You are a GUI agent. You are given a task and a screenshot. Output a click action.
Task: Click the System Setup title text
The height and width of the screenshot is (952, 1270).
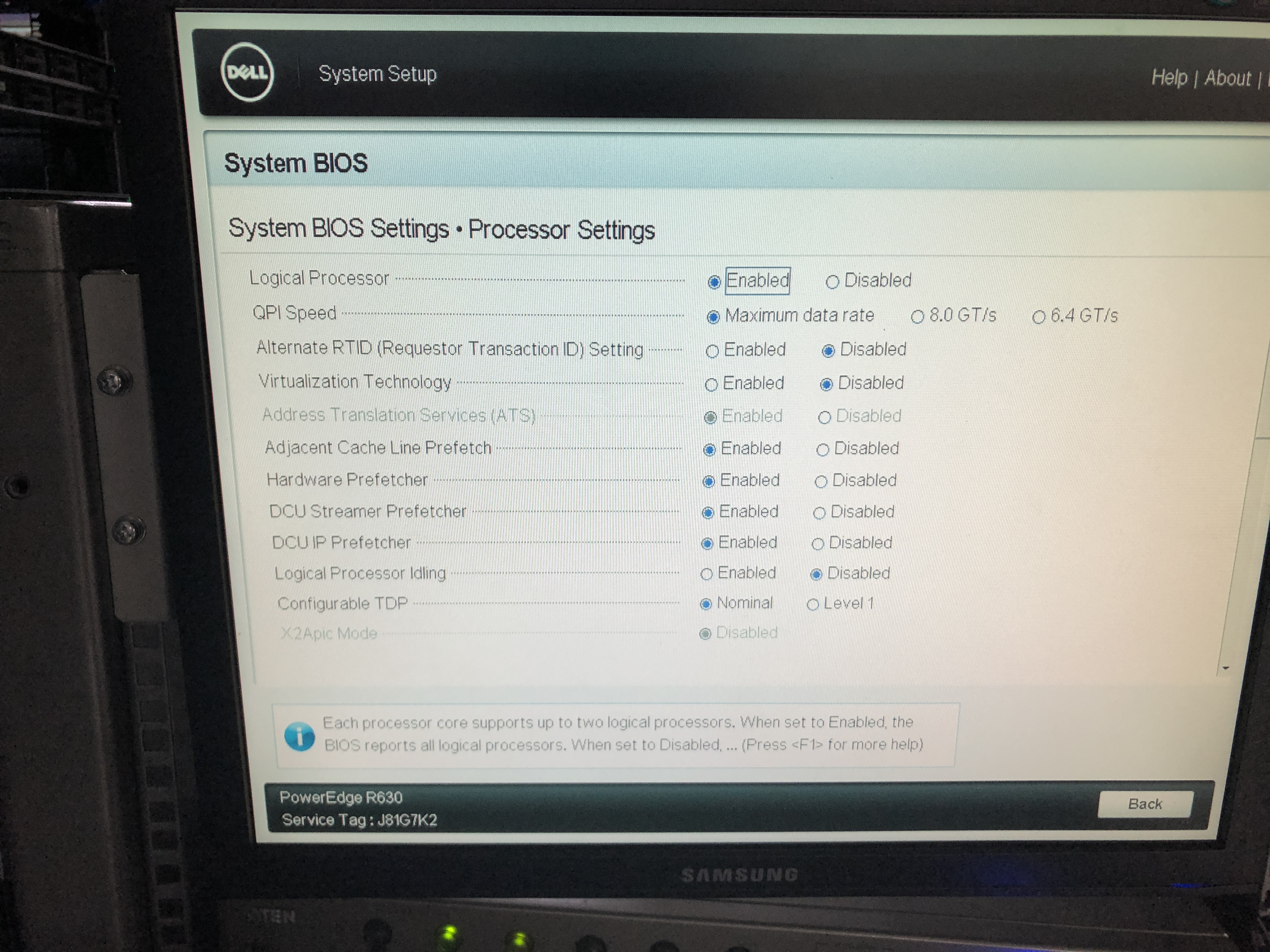(377, 73)
